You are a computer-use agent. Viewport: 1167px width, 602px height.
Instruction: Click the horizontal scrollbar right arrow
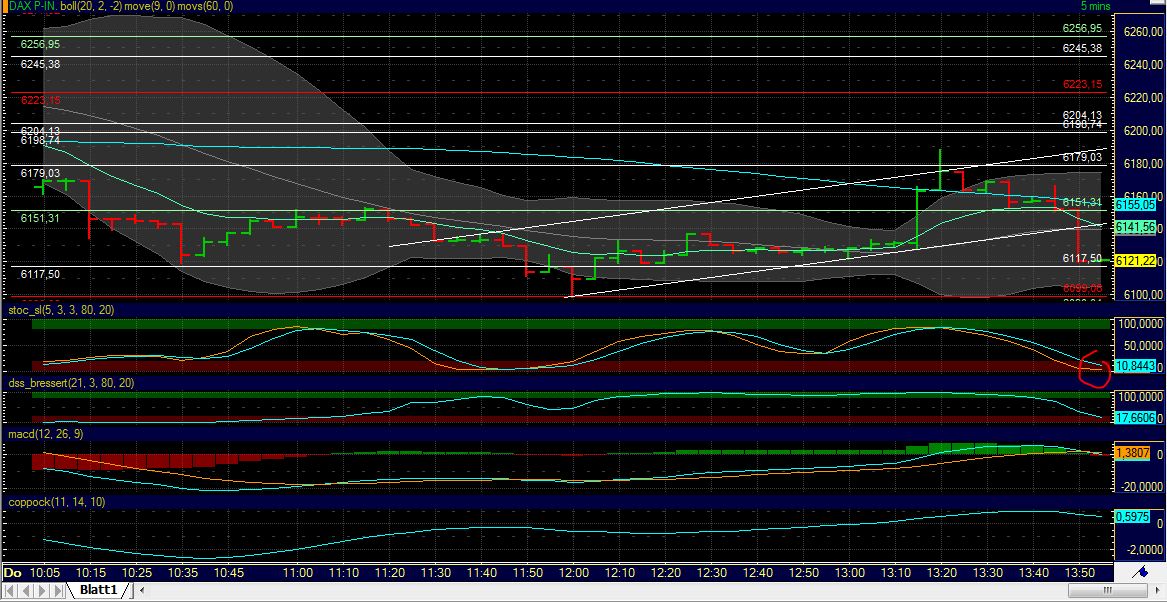[x=1159, y=590]
